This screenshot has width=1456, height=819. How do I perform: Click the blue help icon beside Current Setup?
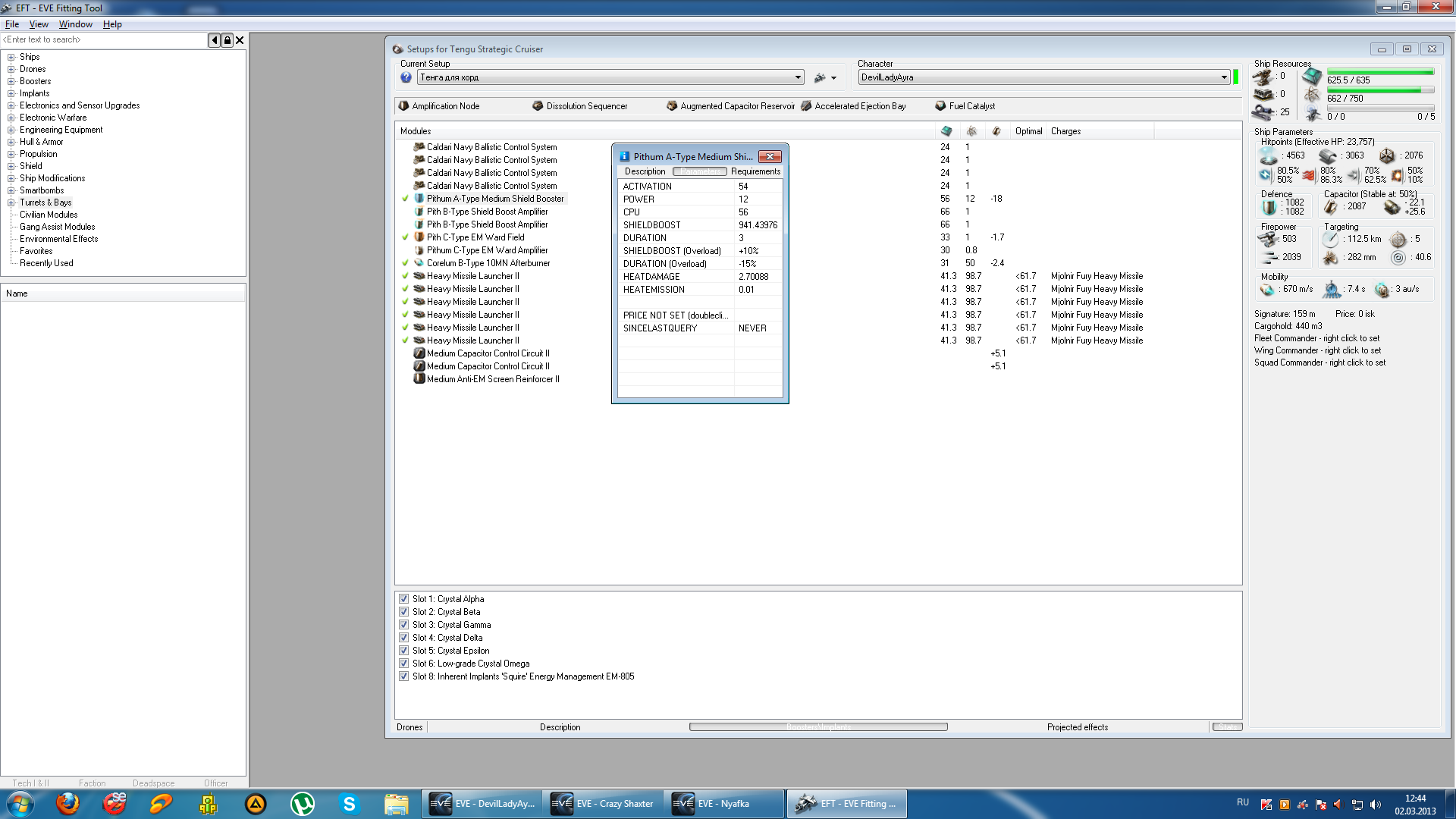(406, 77)
